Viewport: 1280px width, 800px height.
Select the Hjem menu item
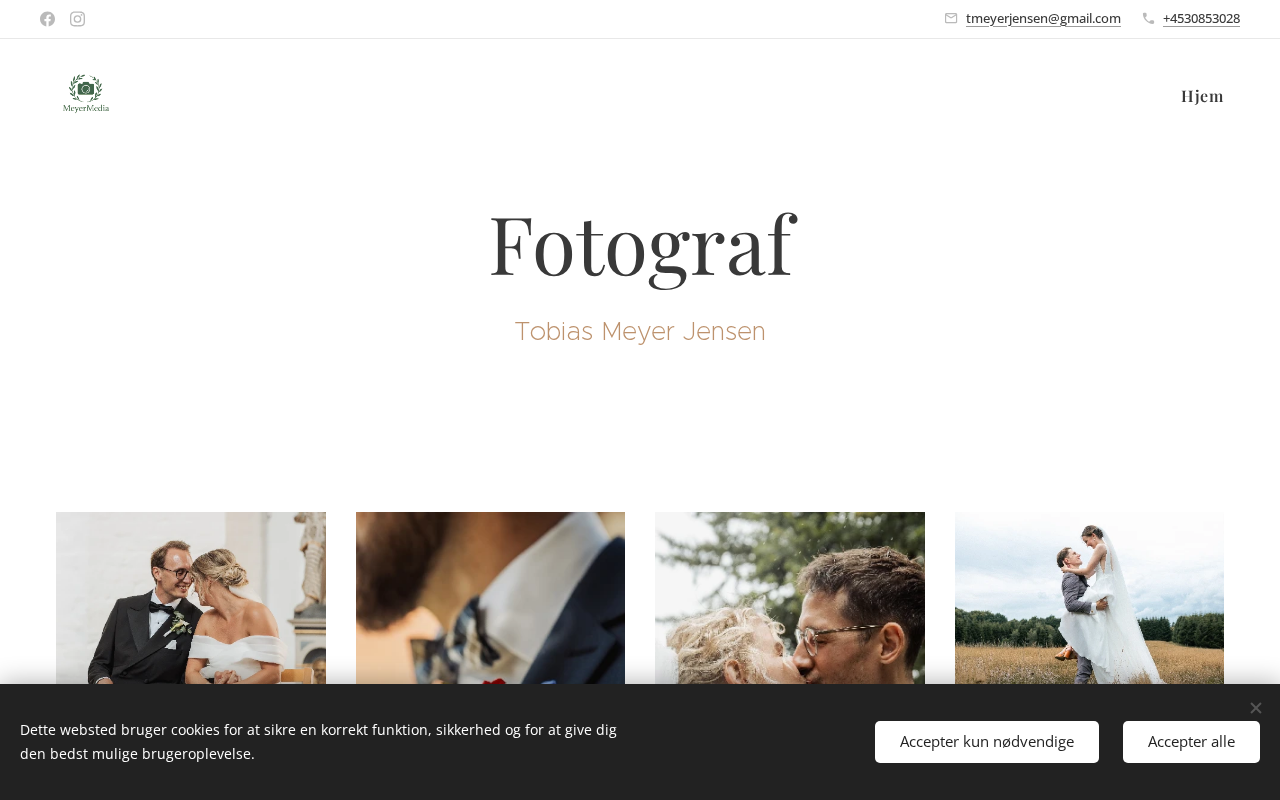(x=1202, y=96)
